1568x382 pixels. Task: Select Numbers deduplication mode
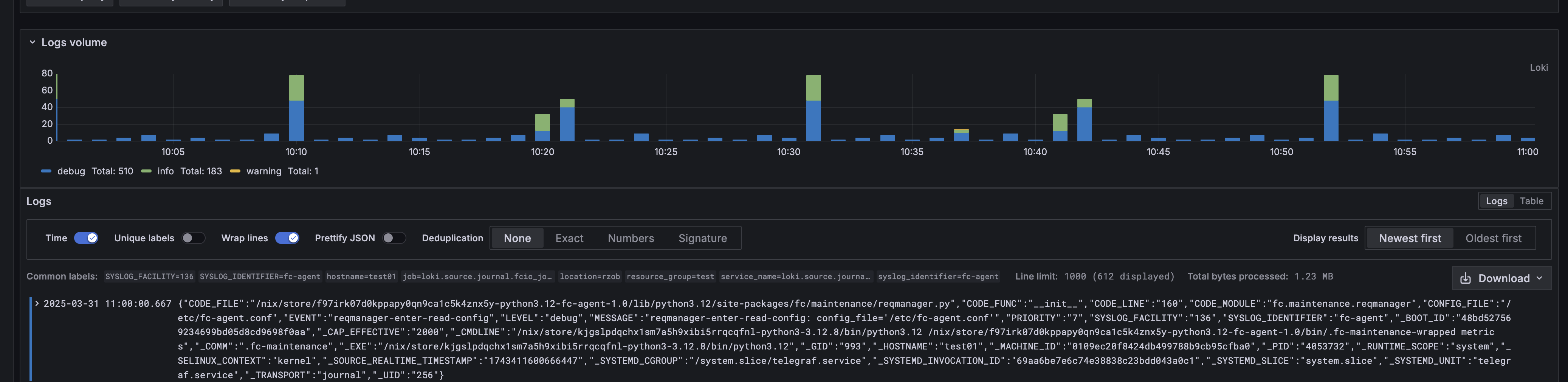pyautogui.click(x=630, y=238)
